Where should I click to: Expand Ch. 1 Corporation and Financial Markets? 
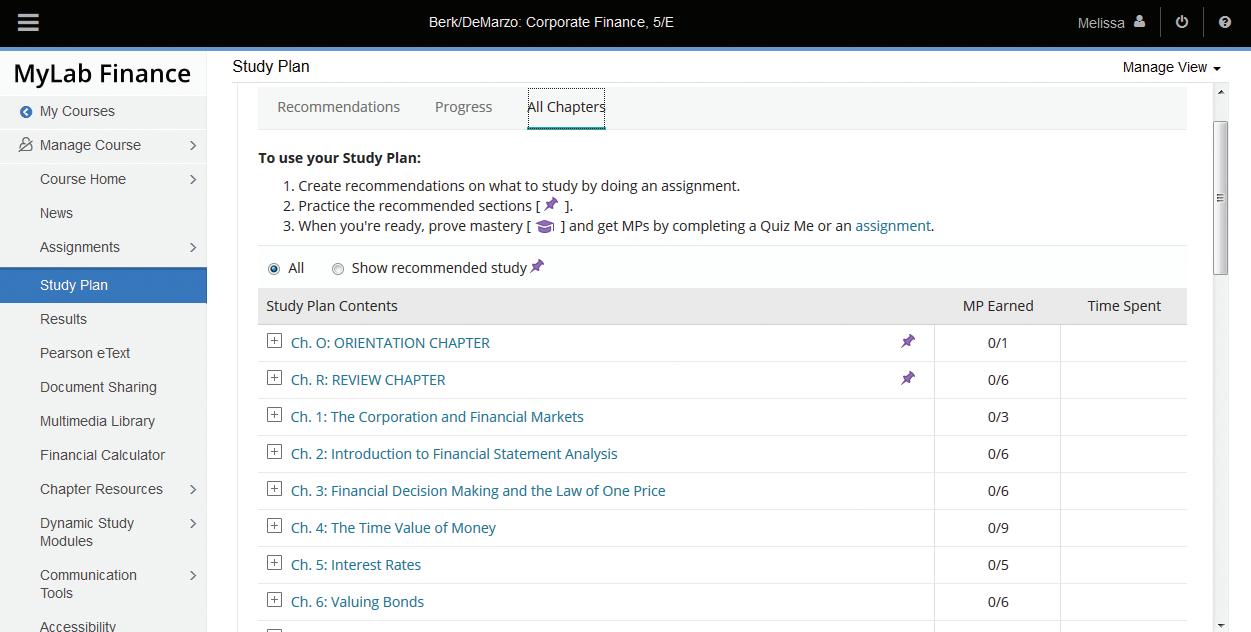[274, 415]
